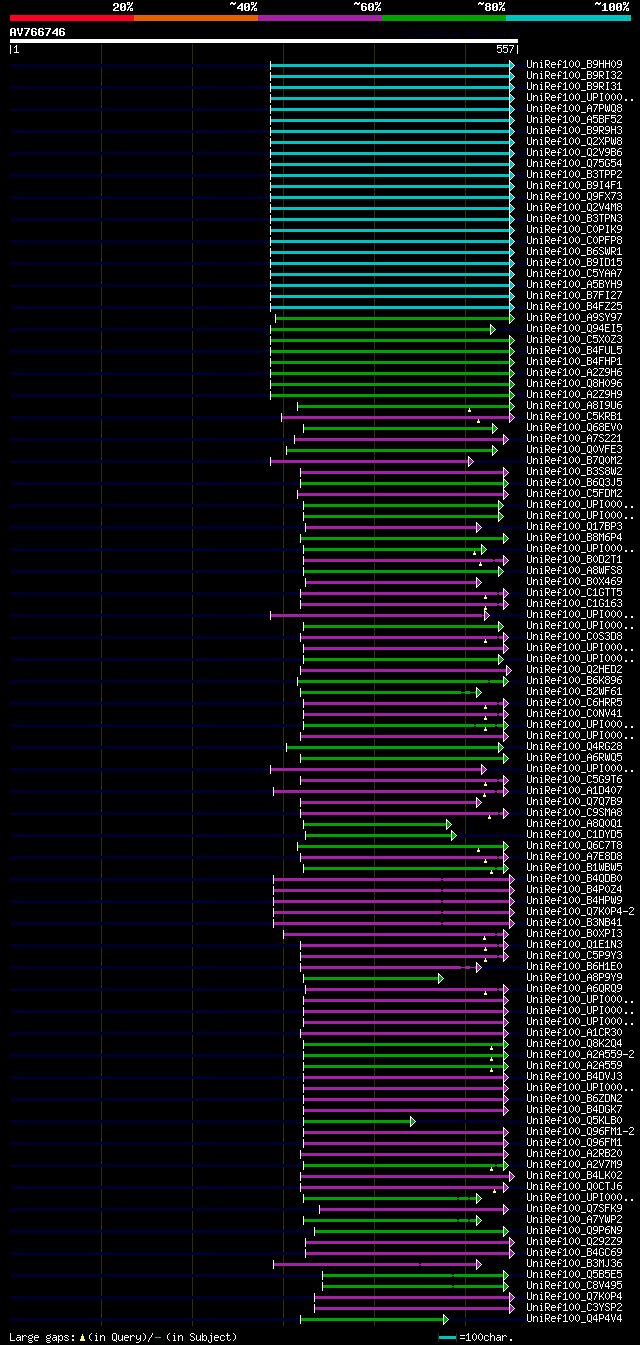Click the red 20% identity legend segment
This screenshot has width=640, height=1345.
pos(71,17)
